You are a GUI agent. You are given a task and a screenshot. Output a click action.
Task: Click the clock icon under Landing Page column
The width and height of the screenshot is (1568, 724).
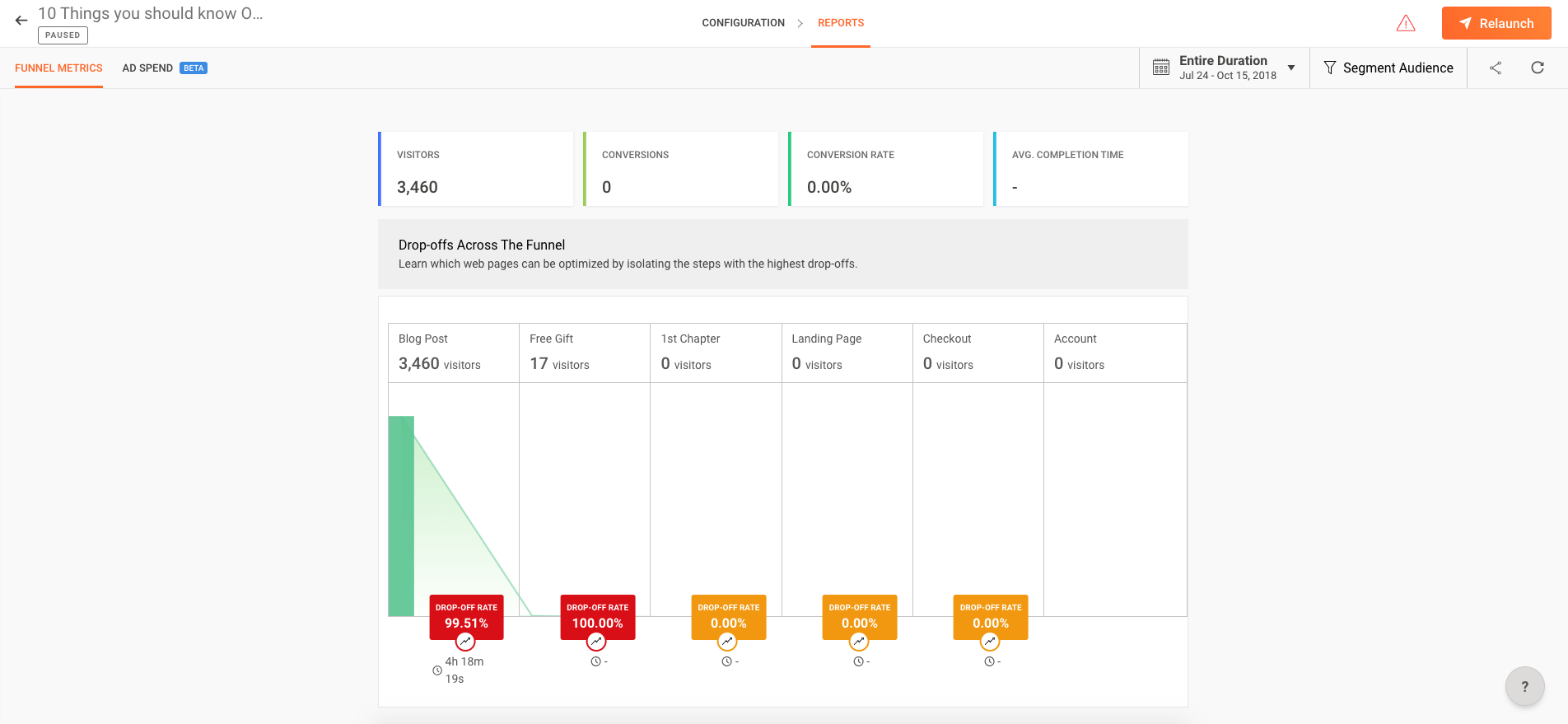click(858, 661)
